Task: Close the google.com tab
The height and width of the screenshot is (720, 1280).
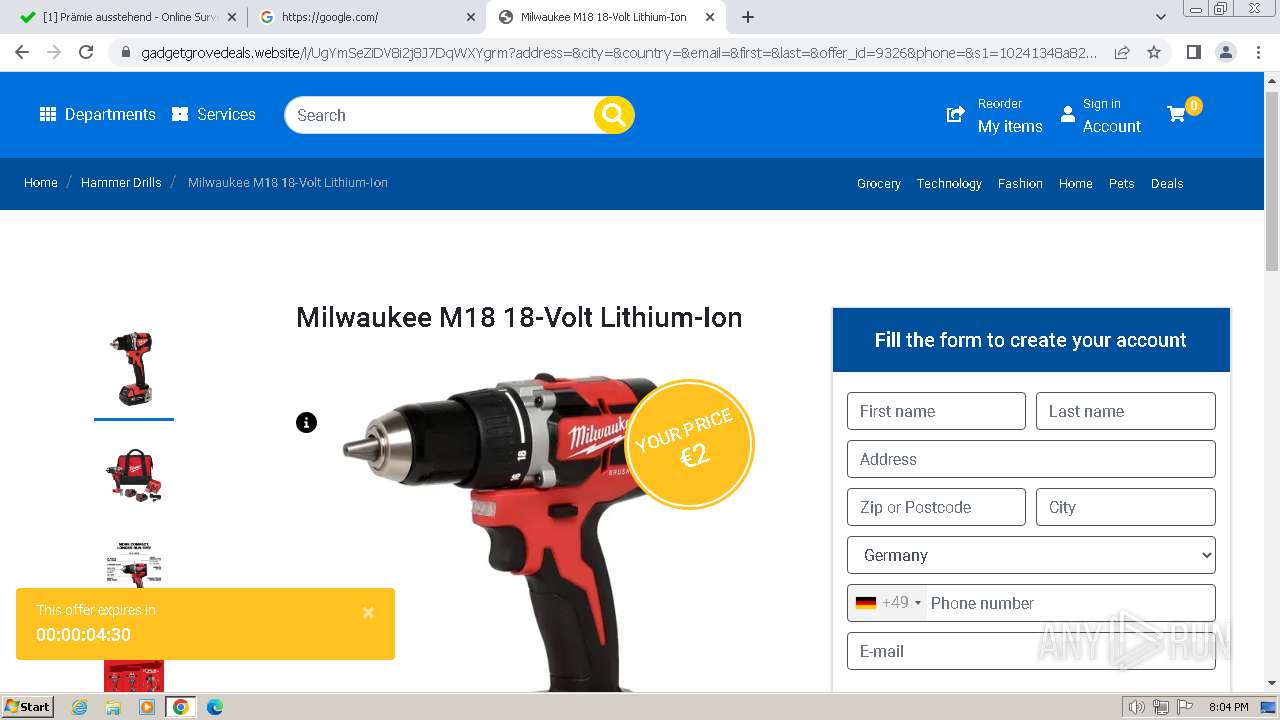Action: [x=471, y=17]
